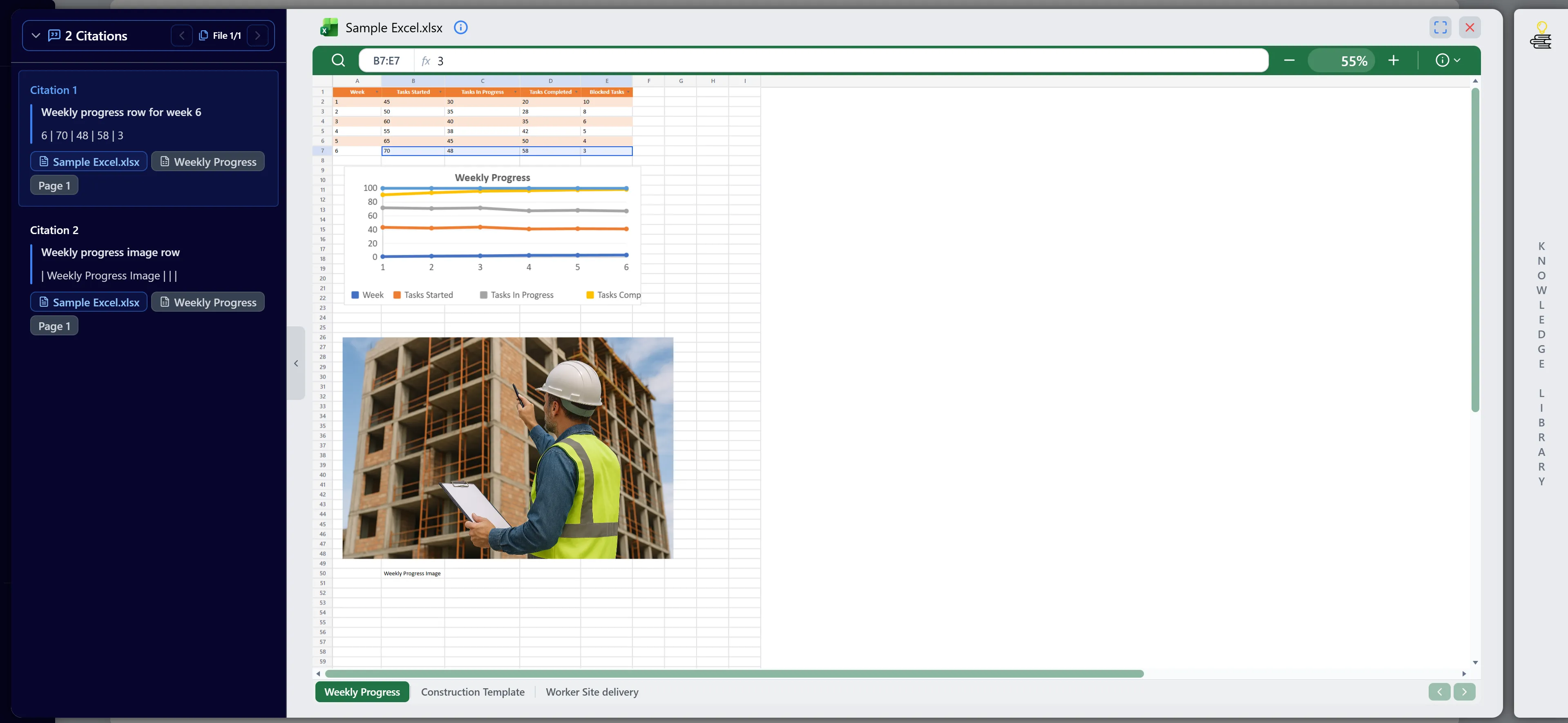Open filter dropdown on Tasks In Progress header

click(x=515, y=92)
